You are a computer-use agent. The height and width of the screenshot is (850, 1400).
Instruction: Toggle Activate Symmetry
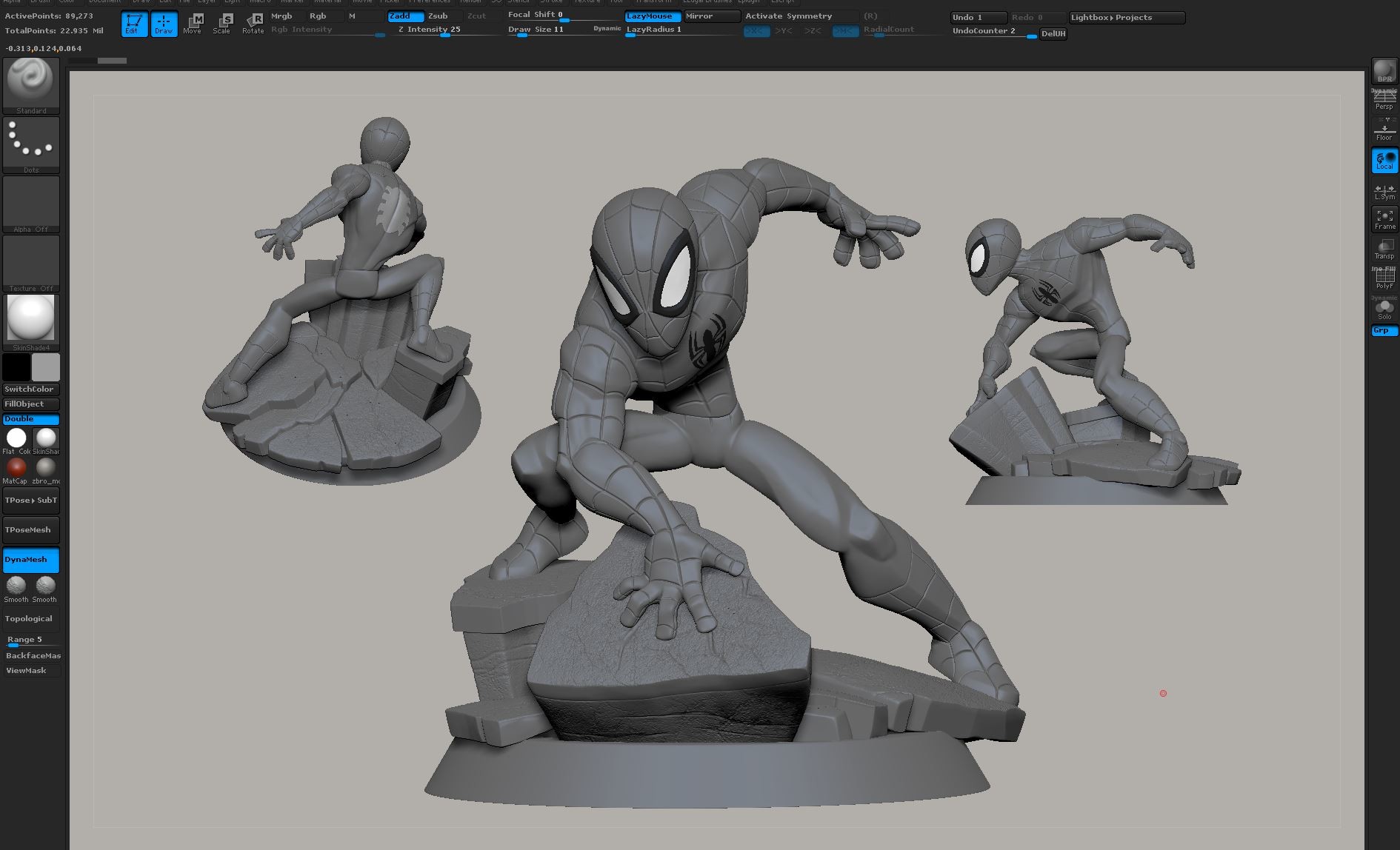801,16
